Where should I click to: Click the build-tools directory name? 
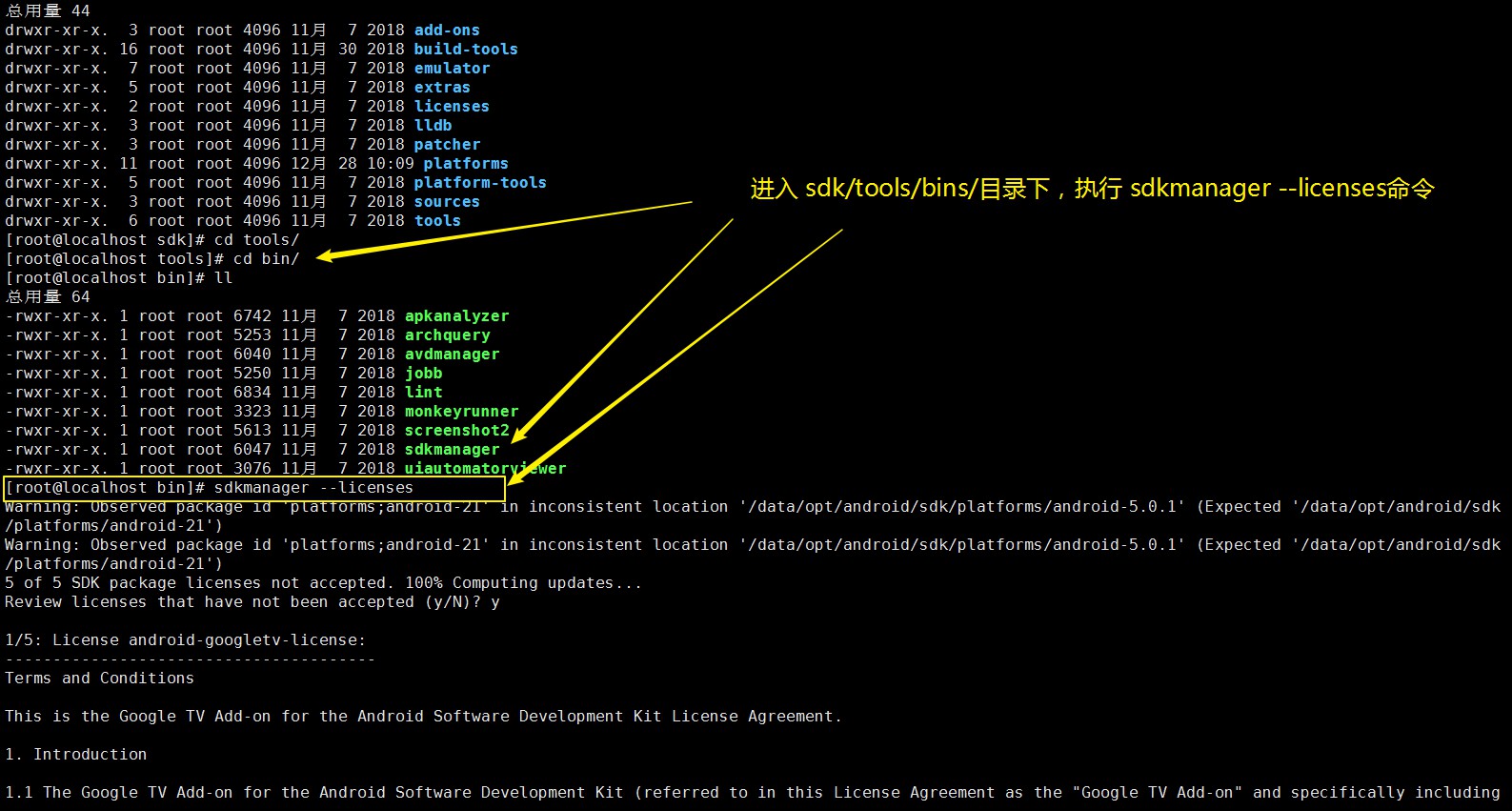point(466,50)
